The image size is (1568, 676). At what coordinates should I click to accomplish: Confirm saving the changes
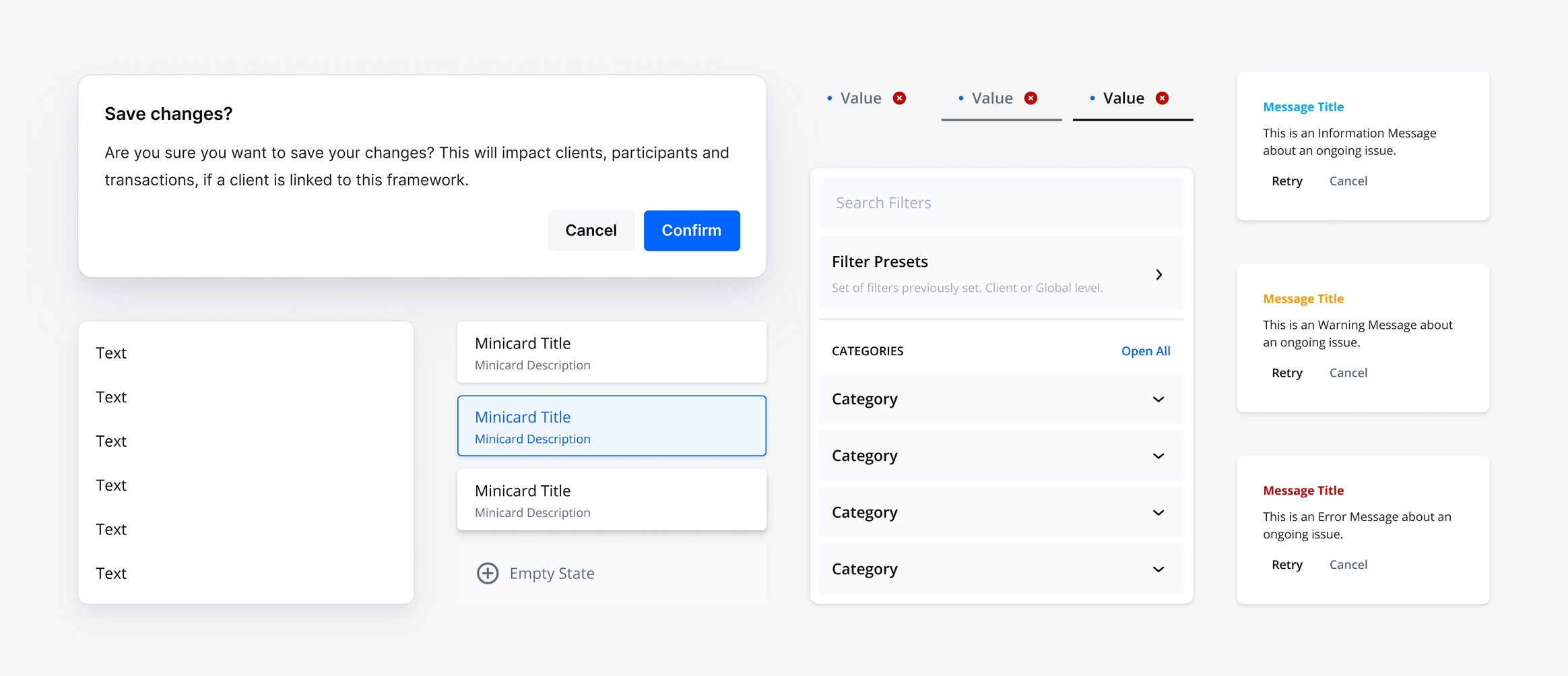[691, 231]
